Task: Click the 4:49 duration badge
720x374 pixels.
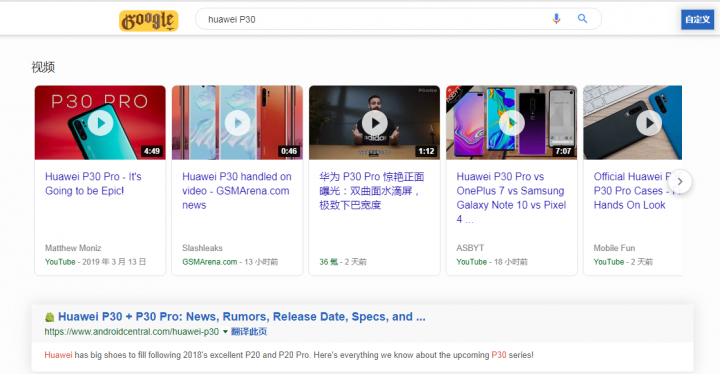Action: point(152,151)
